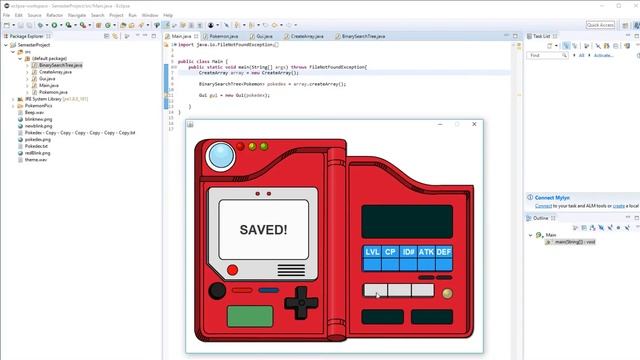Collapse the SemesterProject tree node
This screenshot has height=360, width=640.
(6, 45)
